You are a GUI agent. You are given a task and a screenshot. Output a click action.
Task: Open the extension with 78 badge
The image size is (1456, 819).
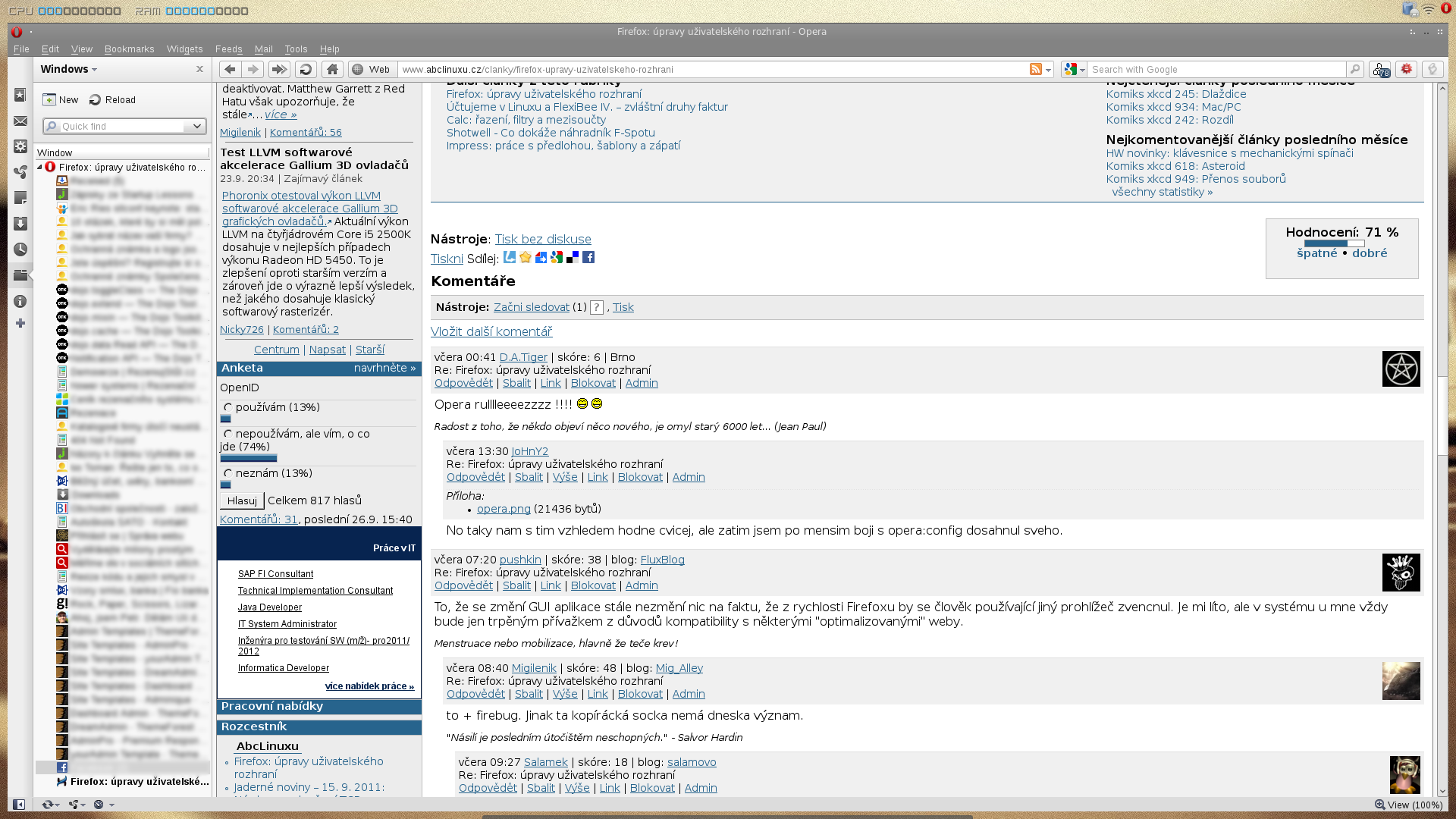click(x=1380, y=69)
